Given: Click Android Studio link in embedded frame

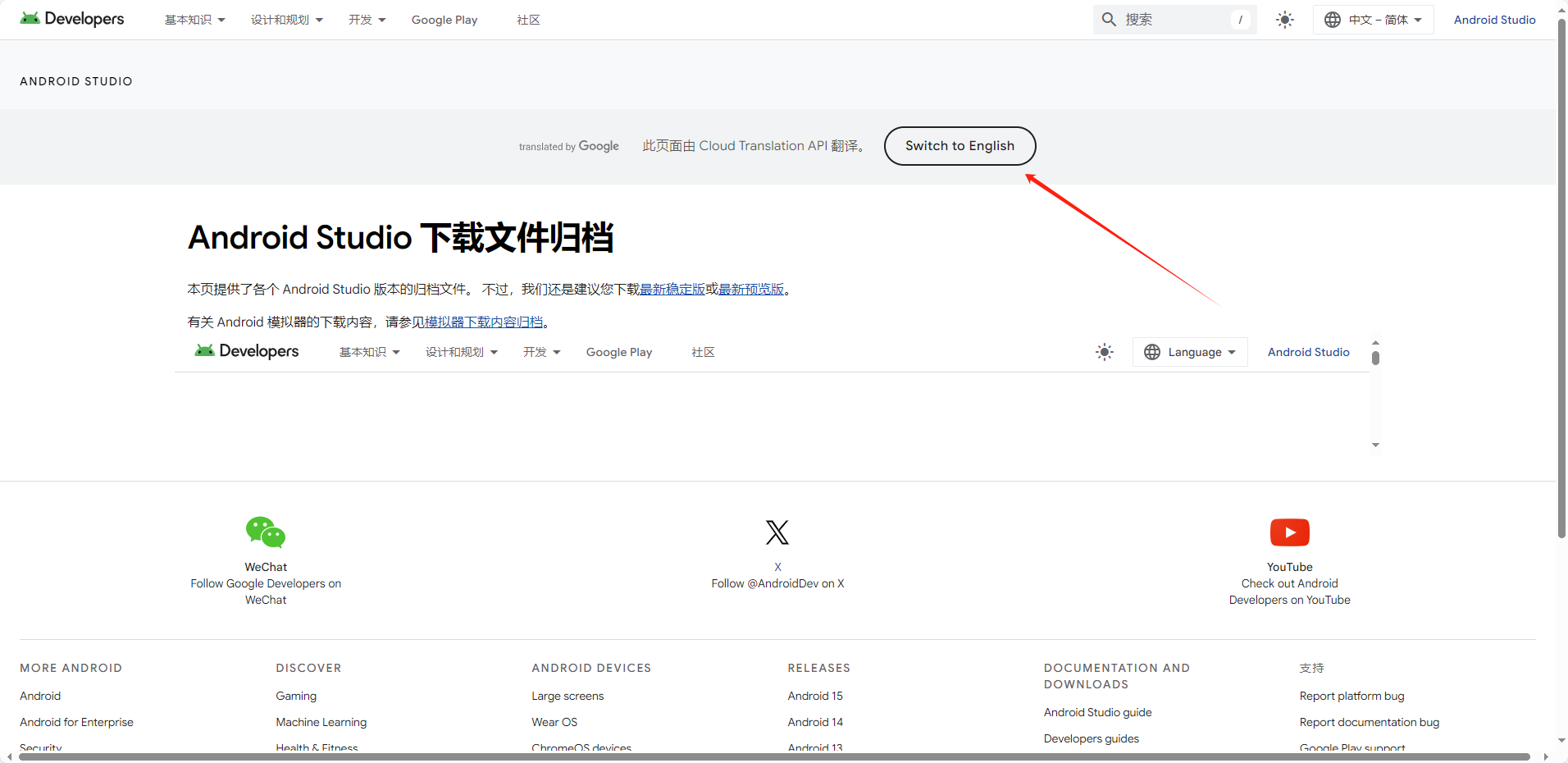Looking at the screenshot, I should (1308, 352).
